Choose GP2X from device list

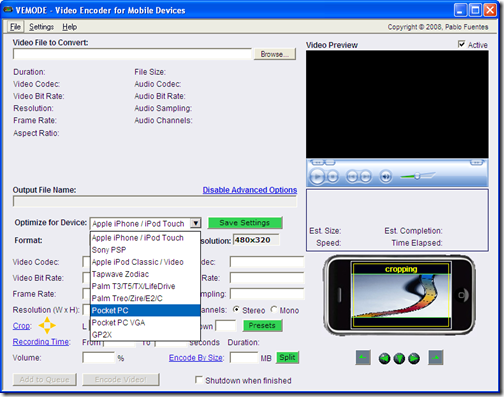(145, 335)
